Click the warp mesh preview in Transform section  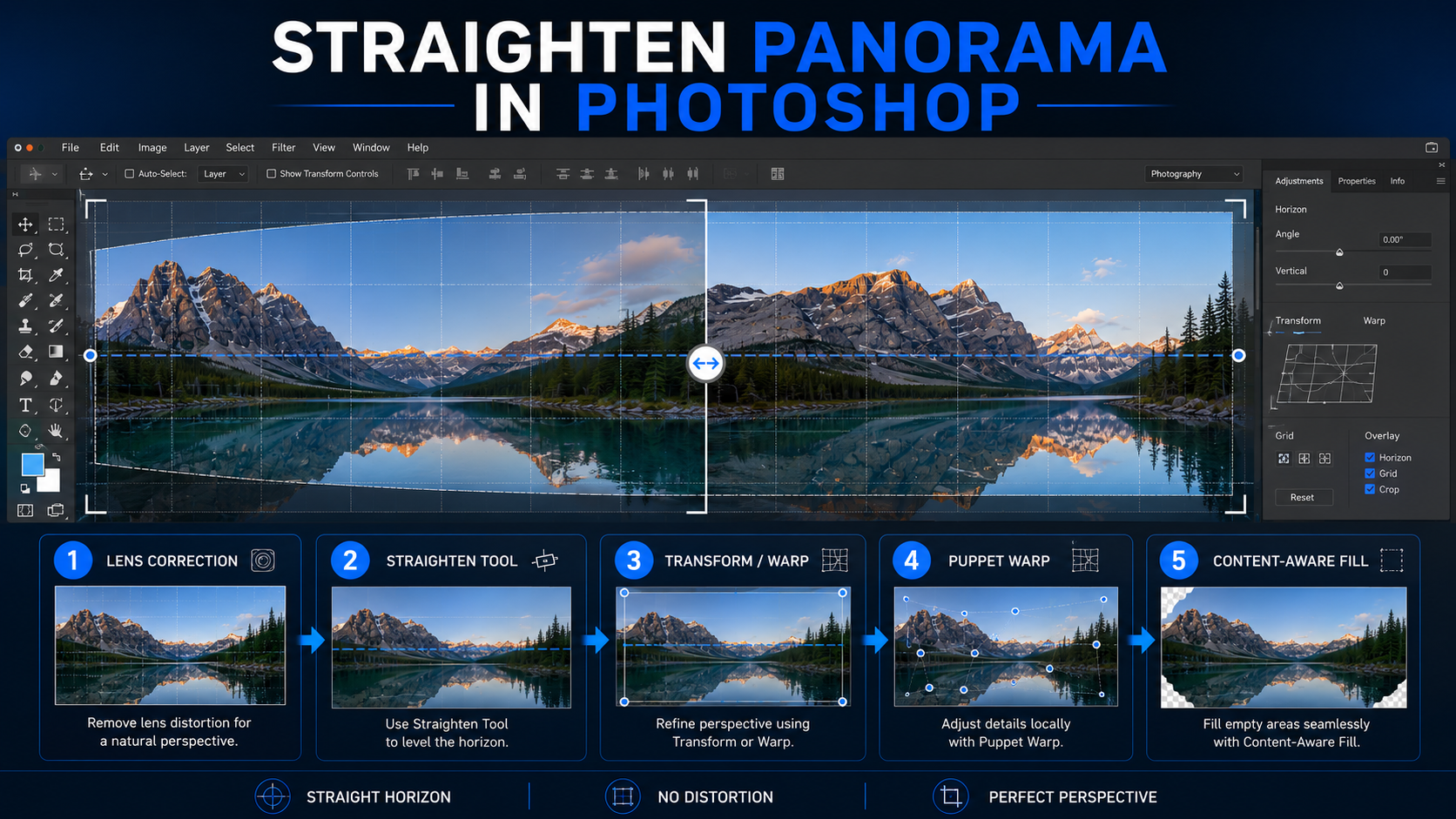(1327, 373)
